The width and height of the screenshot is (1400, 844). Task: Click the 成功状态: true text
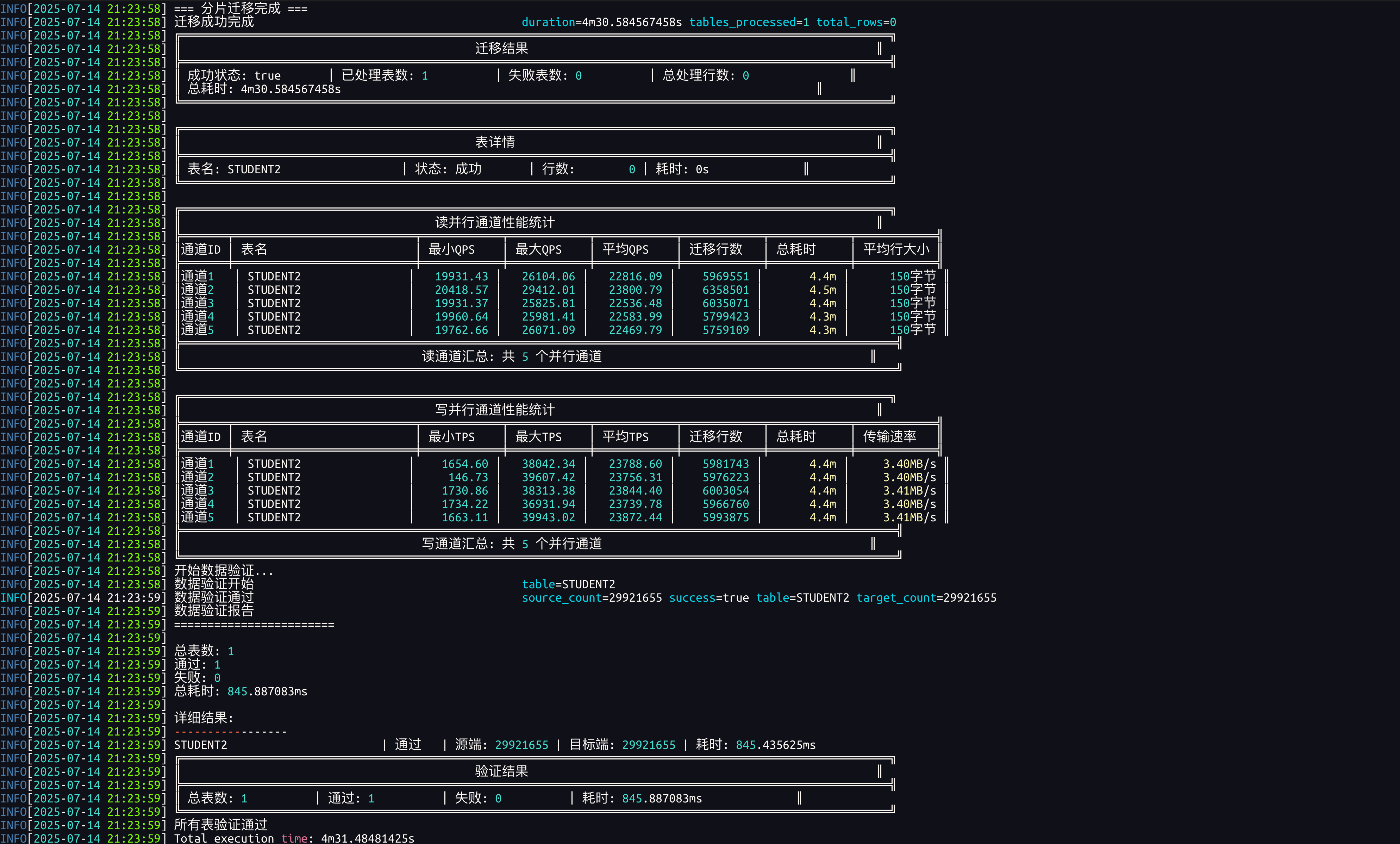(x=233, y=76)
